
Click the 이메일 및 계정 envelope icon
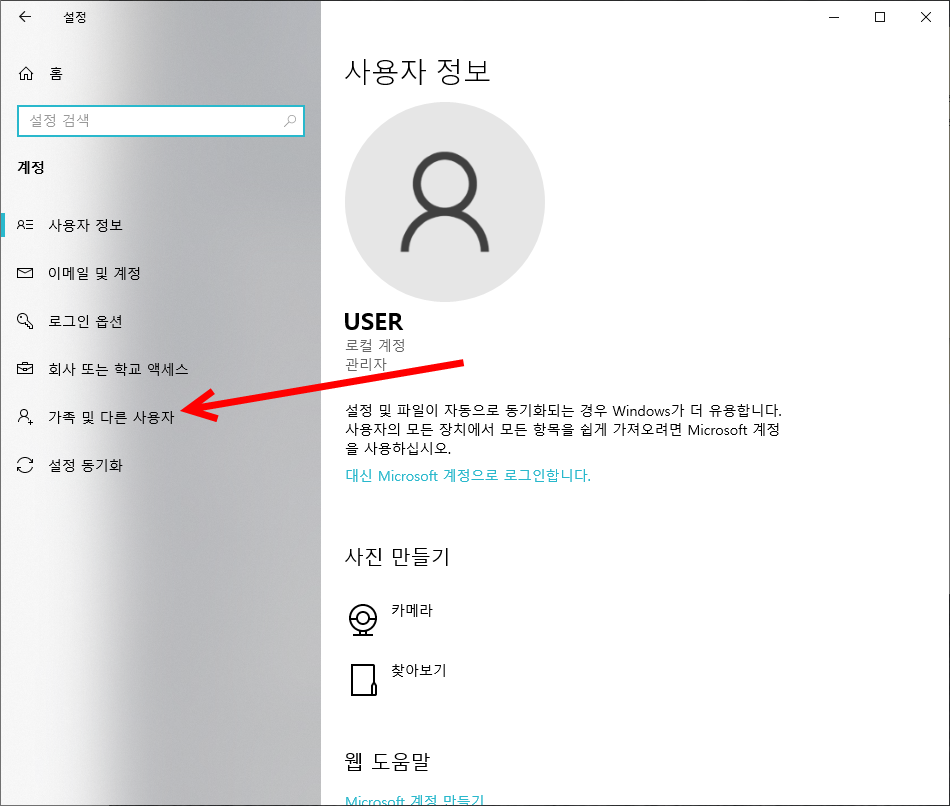point(25,273)
